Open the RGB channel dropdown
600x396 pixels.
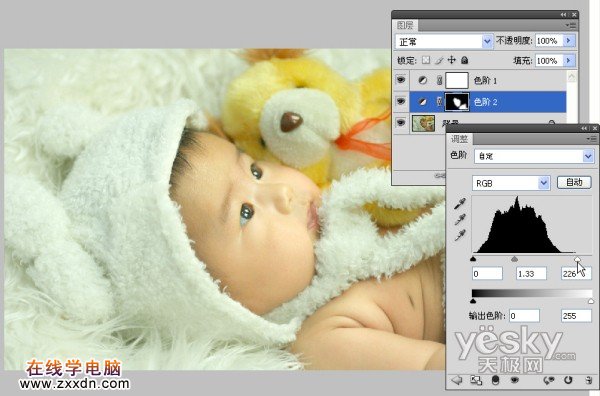(x=511, y=183)
